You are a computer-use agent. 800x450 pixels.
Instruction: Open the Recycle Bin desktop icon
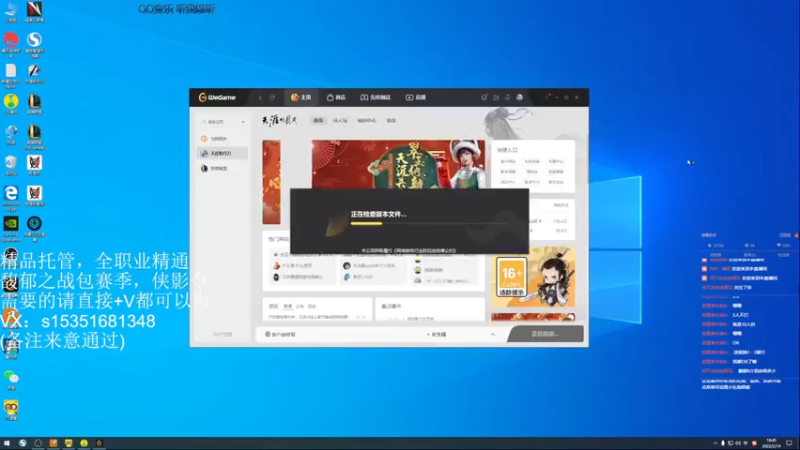11,166
